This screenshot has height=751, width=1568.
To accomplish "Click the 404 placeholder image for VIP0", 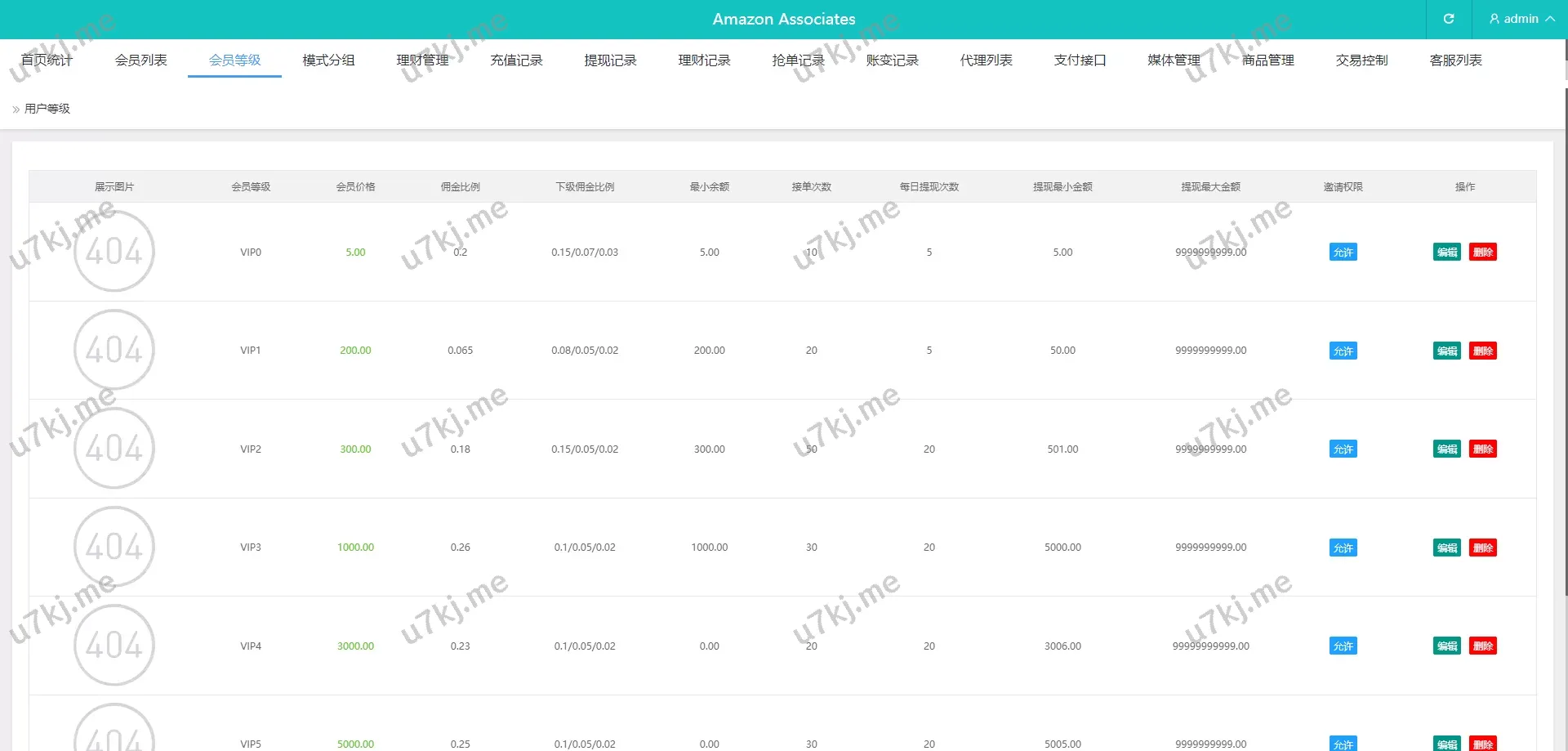I will (114, 251).
